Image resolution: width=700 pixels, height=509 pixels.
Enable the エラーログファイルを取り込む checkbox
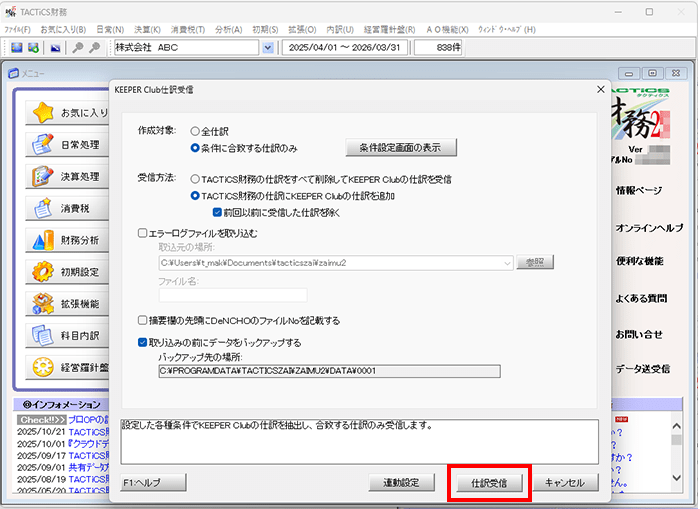click(x=144, y=233)
